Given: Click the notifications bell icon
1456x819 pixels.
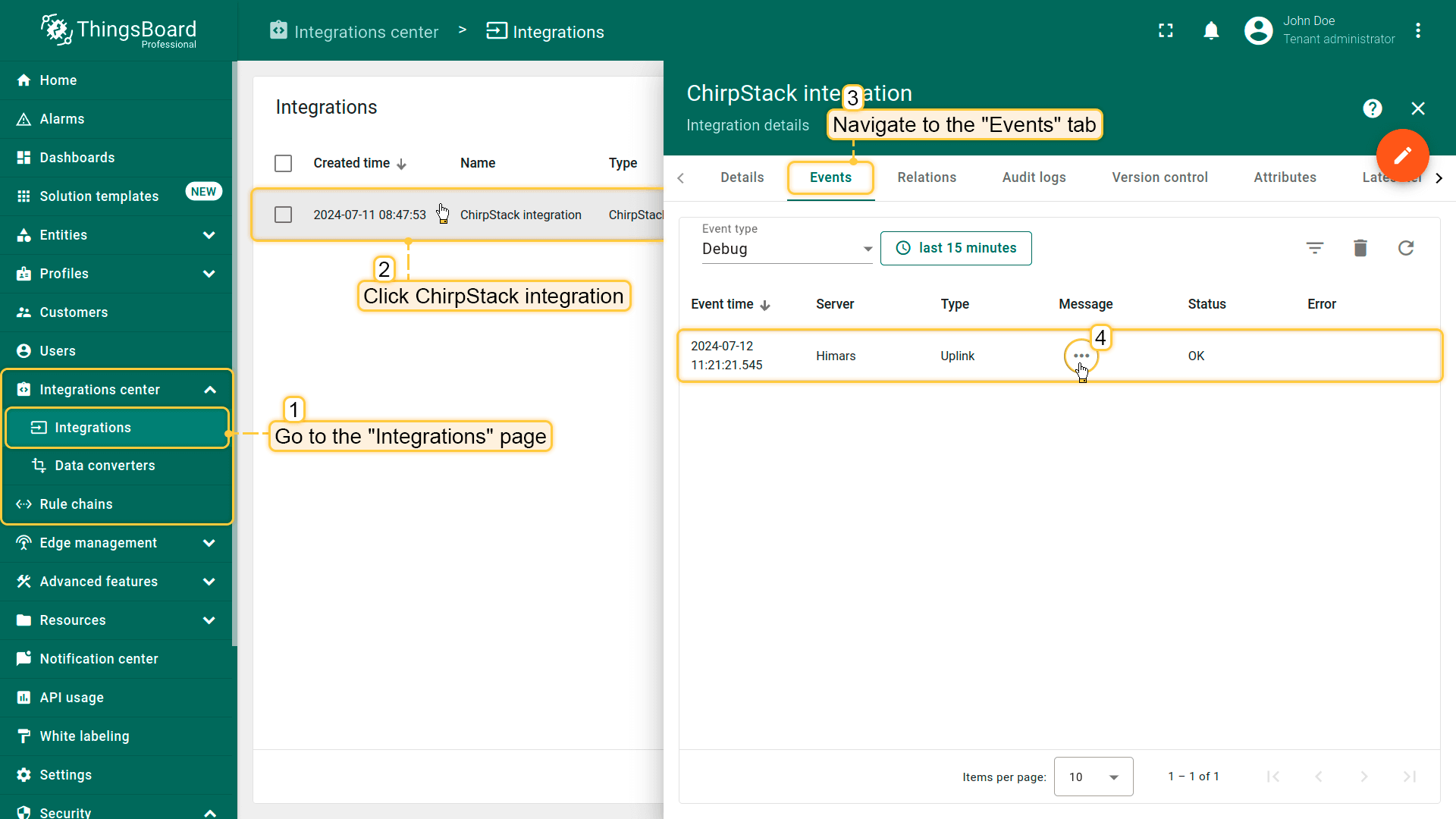Looking at the screenshot, I should [x=1211, y=31].
